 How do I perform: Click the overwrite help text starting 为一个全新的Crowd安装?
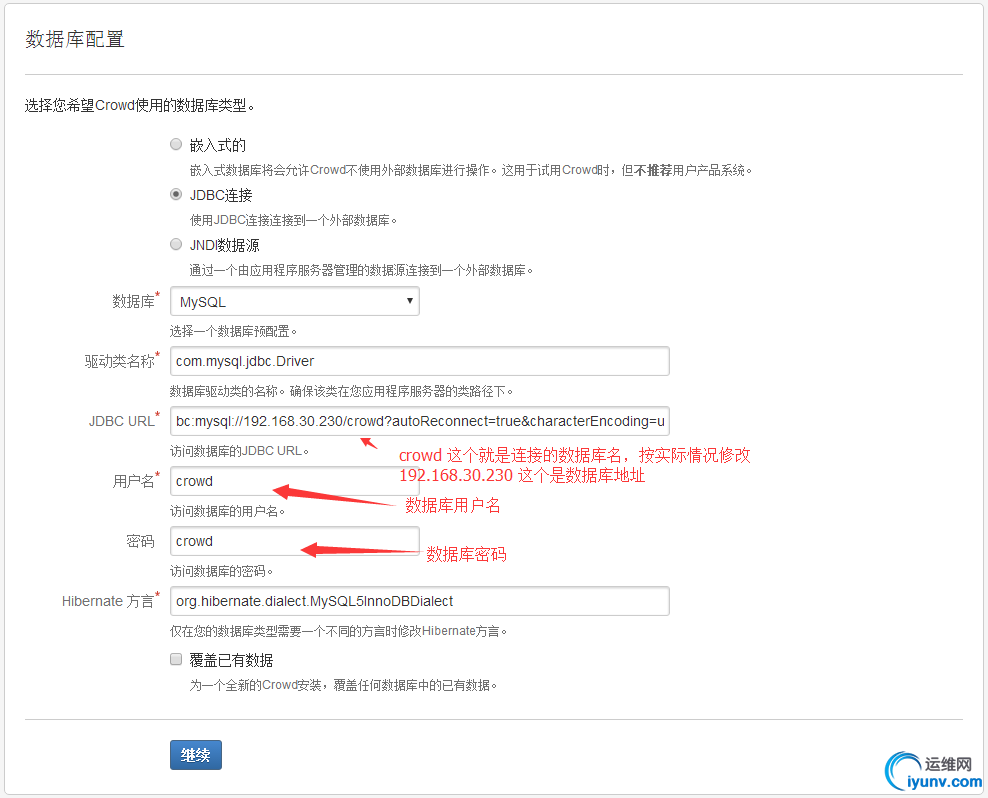[344, 685]
